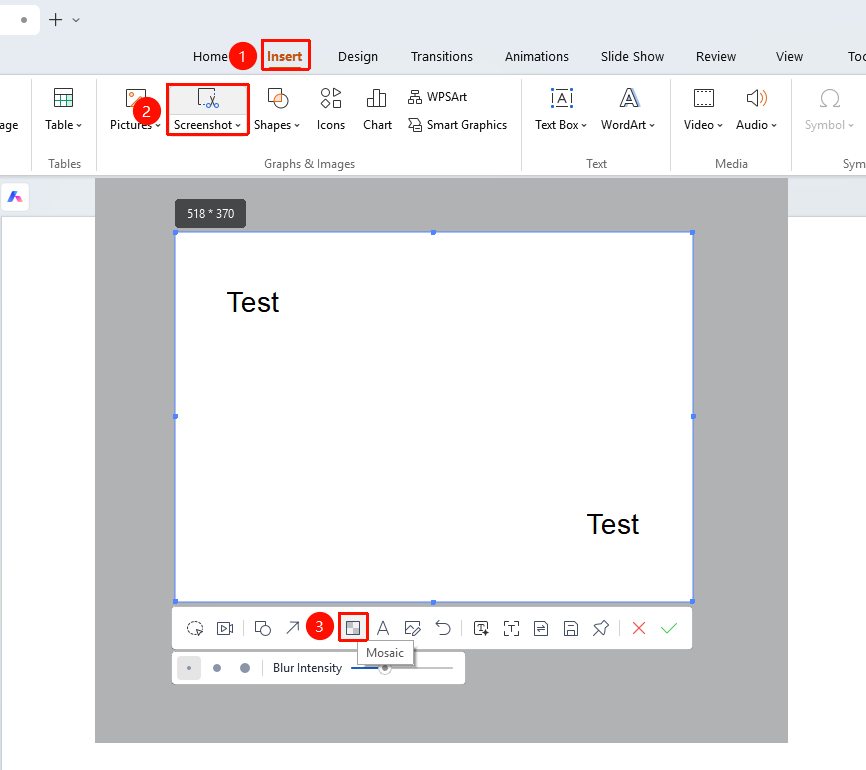
Task: Click the WPS AI logo icon at left
Action: coord(15,197)
